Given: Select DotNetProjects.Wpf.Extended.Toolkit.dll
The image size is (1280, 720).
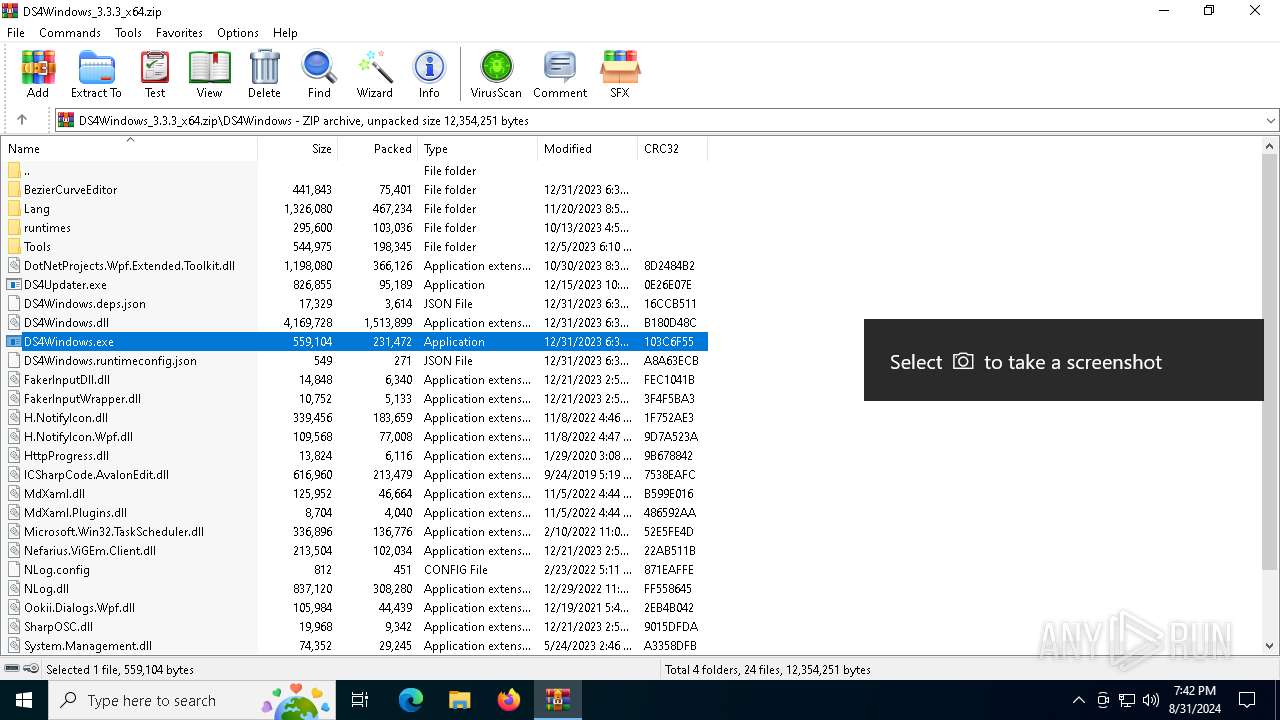Looking at the screenshot, I should (355, 266).
